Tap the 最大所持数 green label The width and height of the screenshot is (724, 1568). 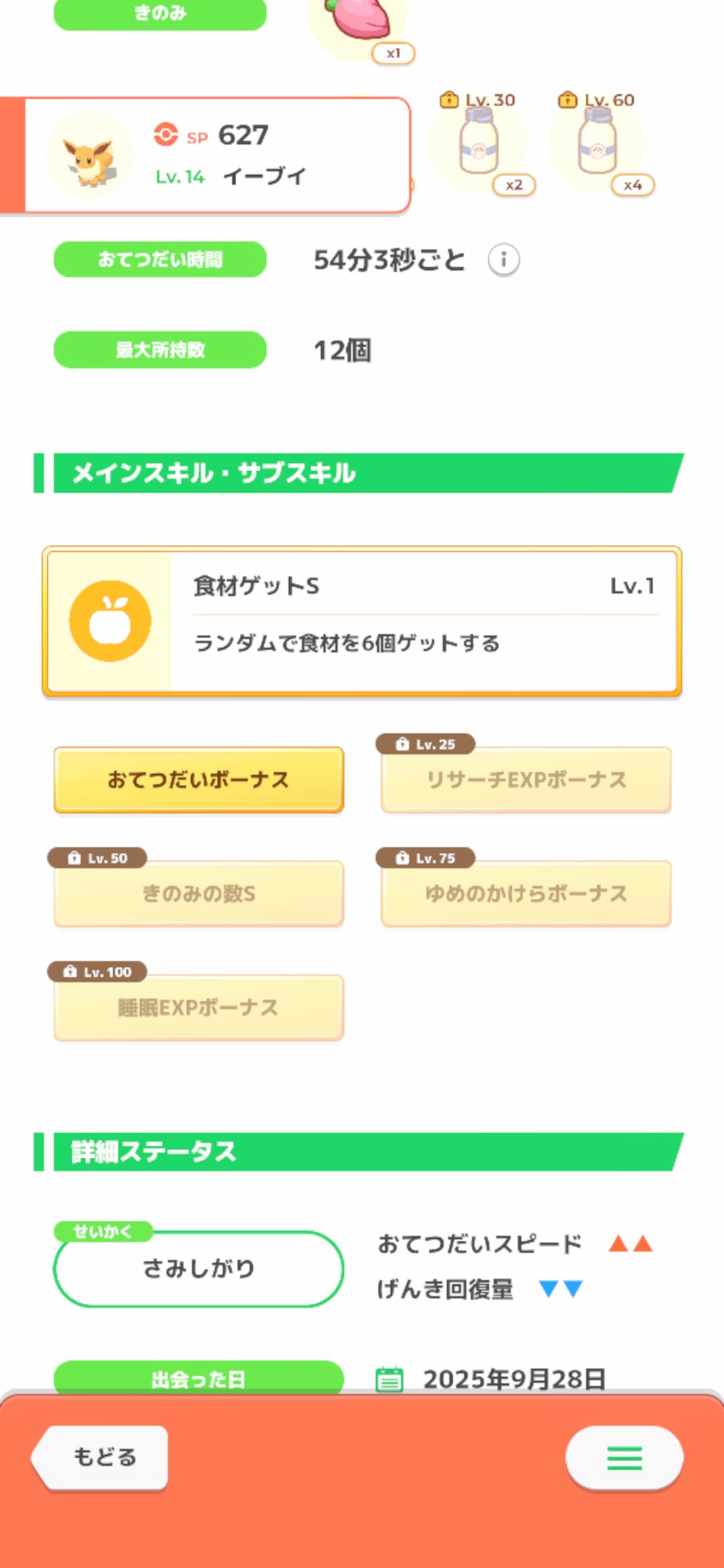point(160,350)
